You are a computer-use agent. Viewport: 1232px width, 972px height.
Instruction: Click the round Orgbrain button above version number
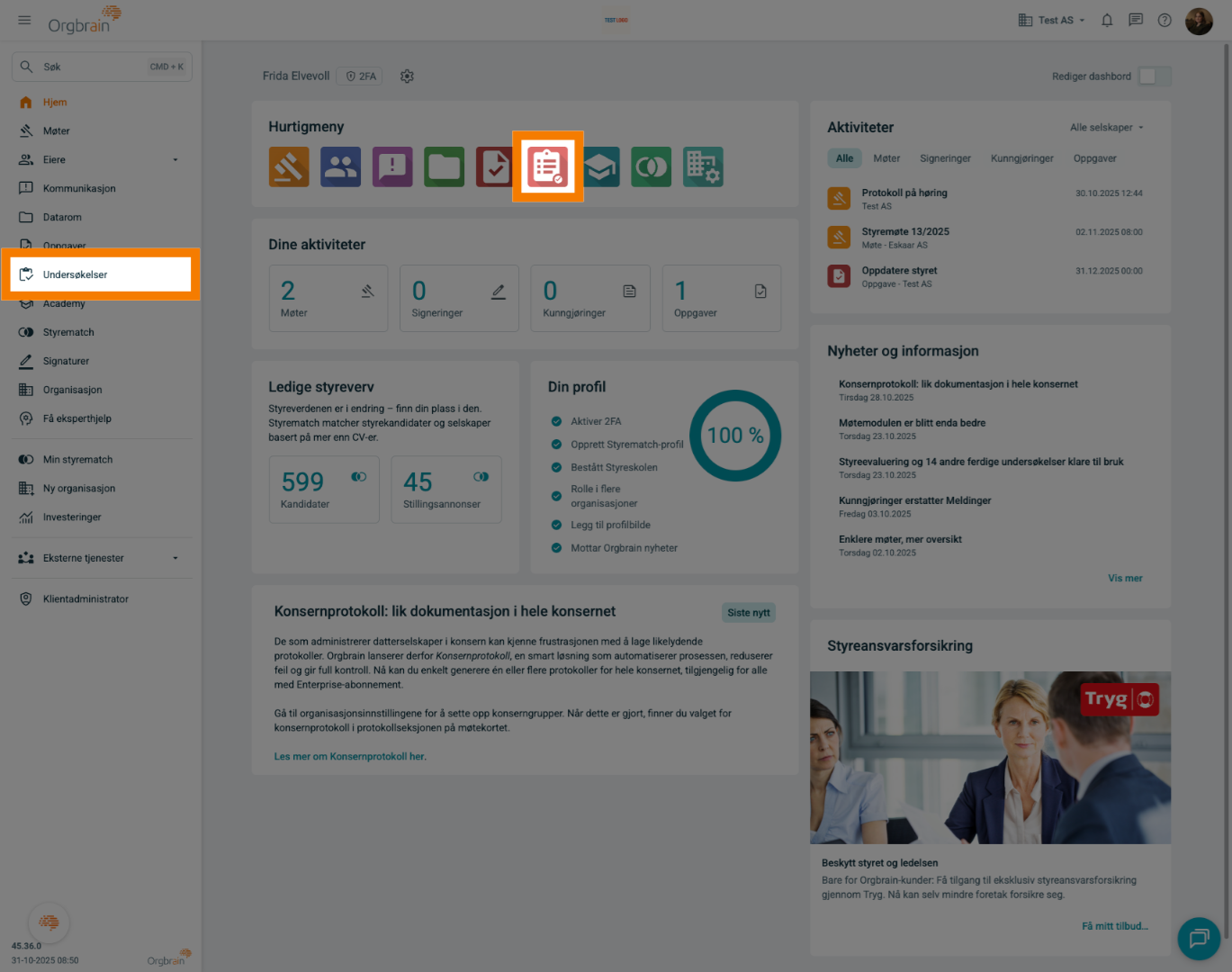point(49,922)
